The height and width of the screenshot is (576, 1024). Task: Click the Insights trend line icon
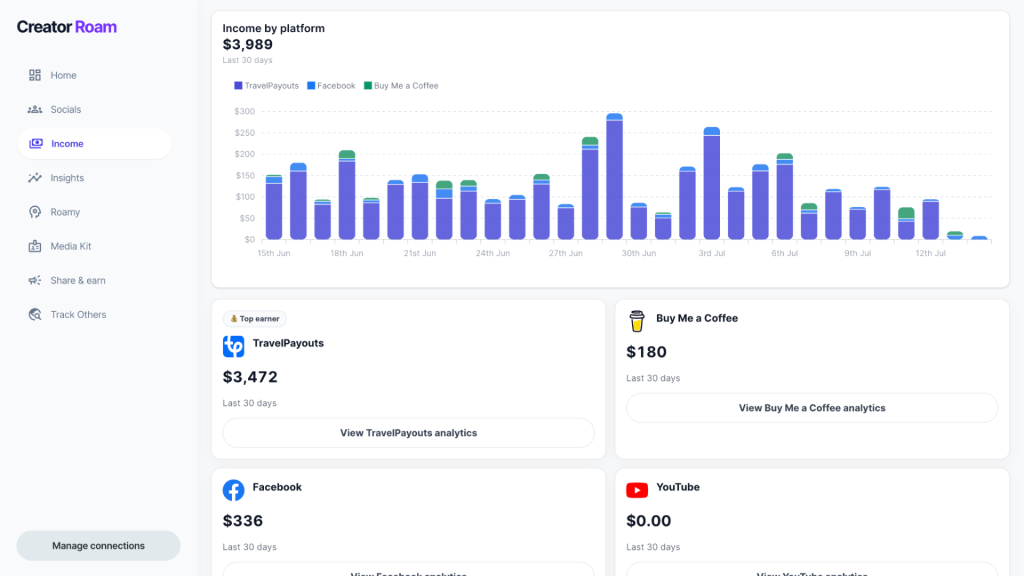point(35,178)
